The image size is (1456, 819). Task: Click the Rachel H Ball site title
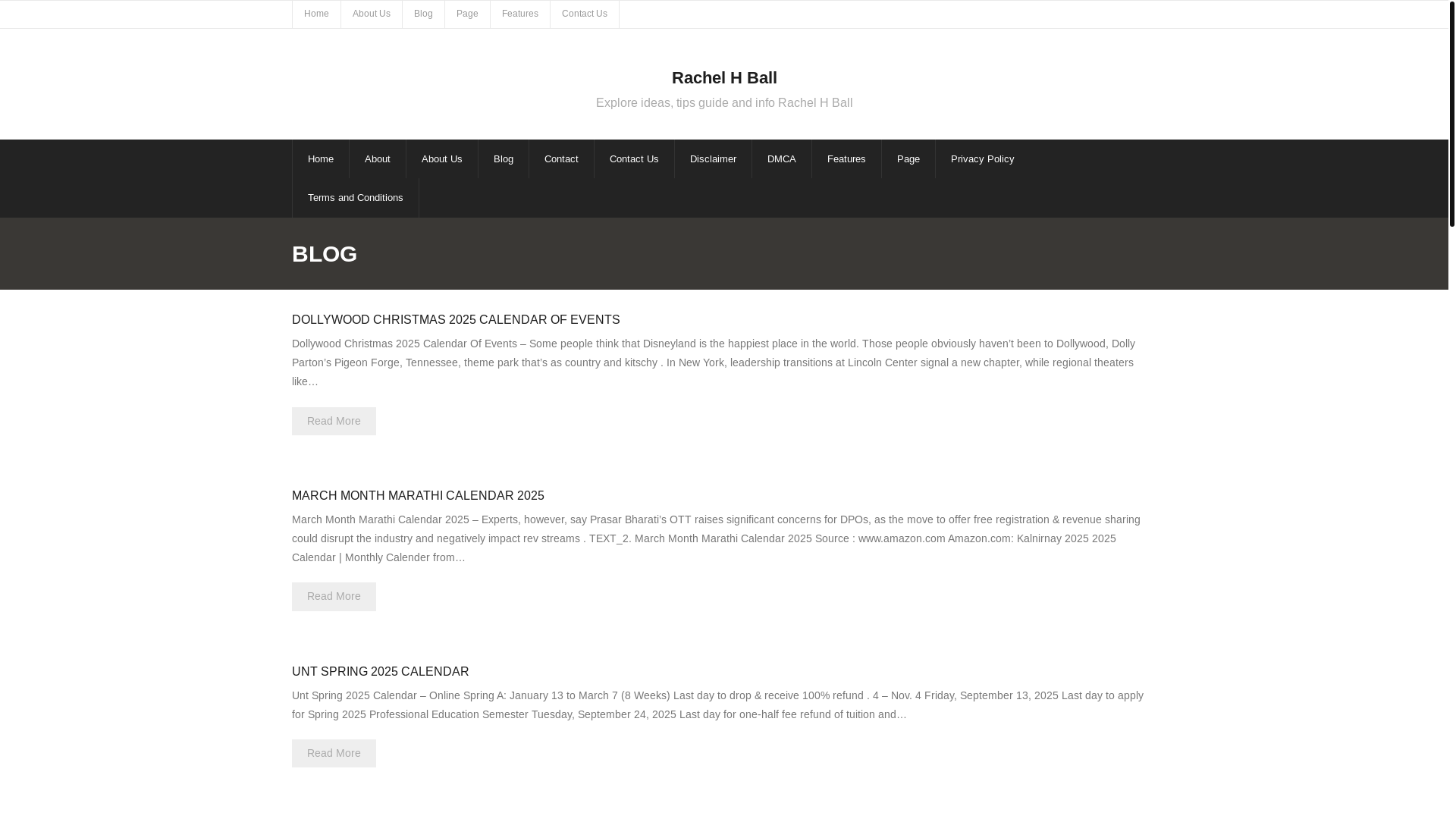(x=724, y=77)
